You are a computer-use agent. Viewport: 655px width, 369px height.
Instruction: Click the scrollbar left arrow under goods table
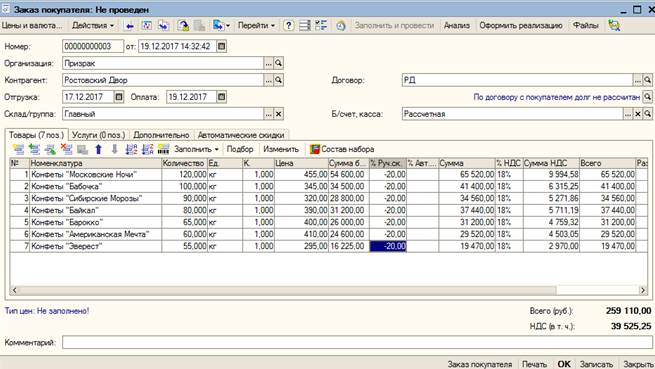click(x=15, y=290)
